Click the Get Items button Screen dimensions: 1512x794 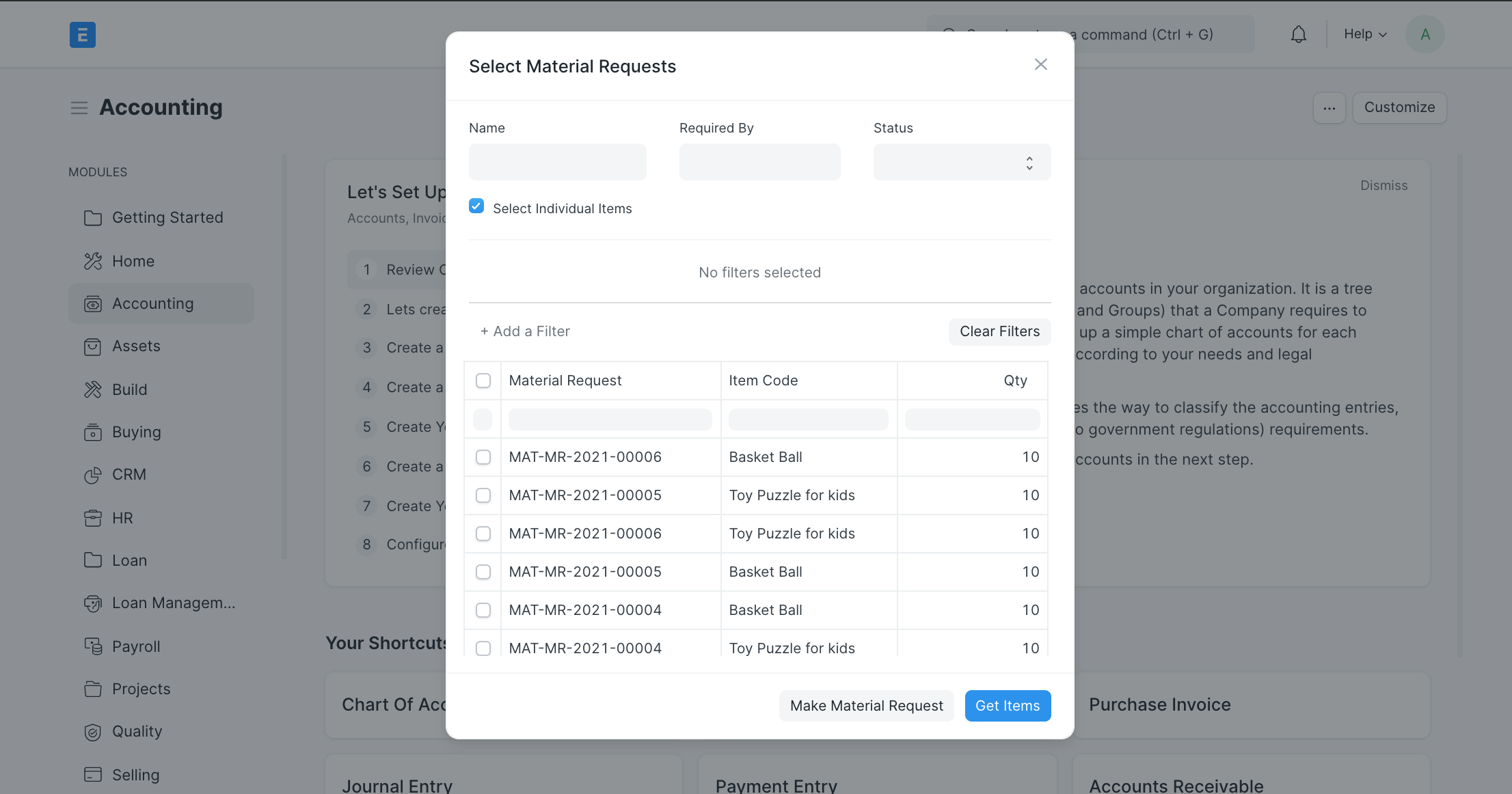pos(1007,706)
